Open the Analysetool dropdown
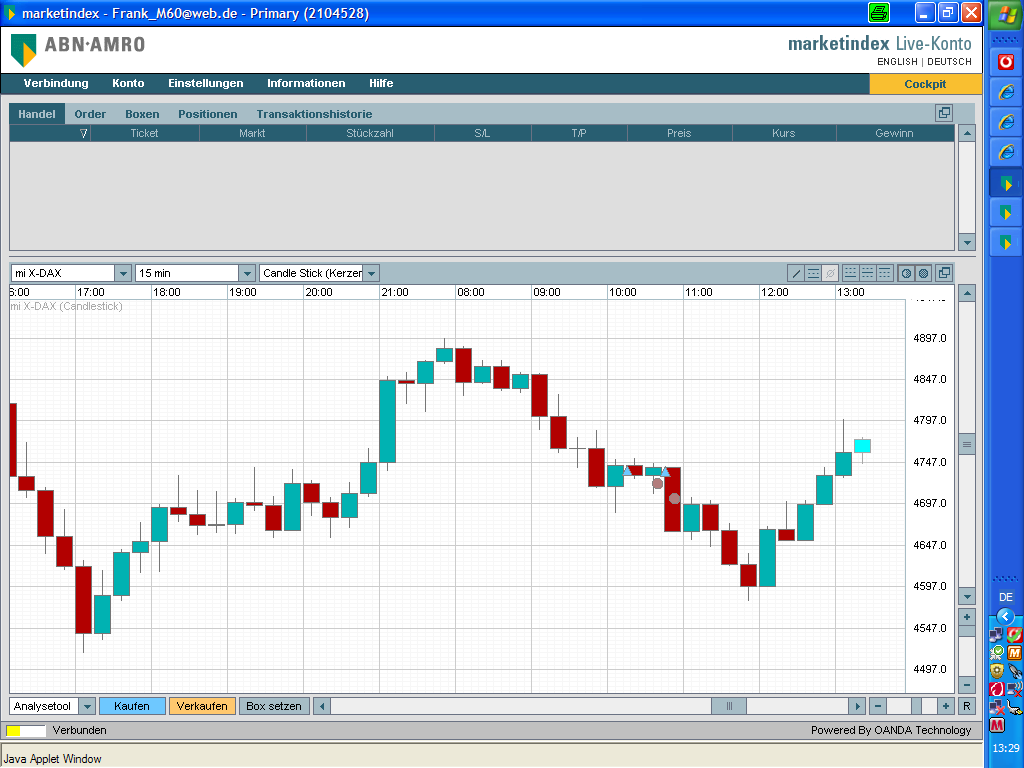The width and height of the screenshot is (1024, 768). (87, 706)
